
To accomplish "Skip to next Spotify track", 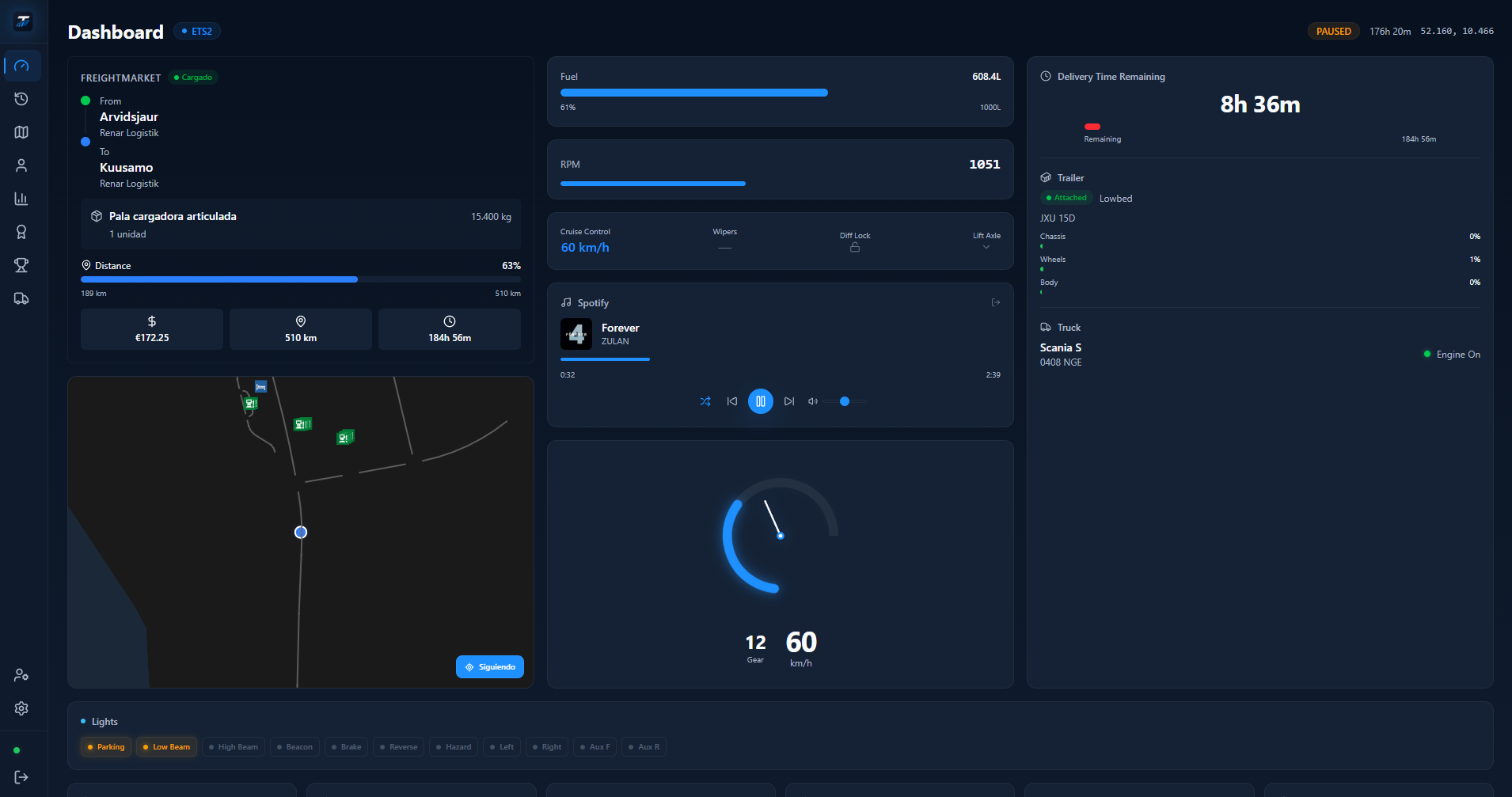I will 789,401.
